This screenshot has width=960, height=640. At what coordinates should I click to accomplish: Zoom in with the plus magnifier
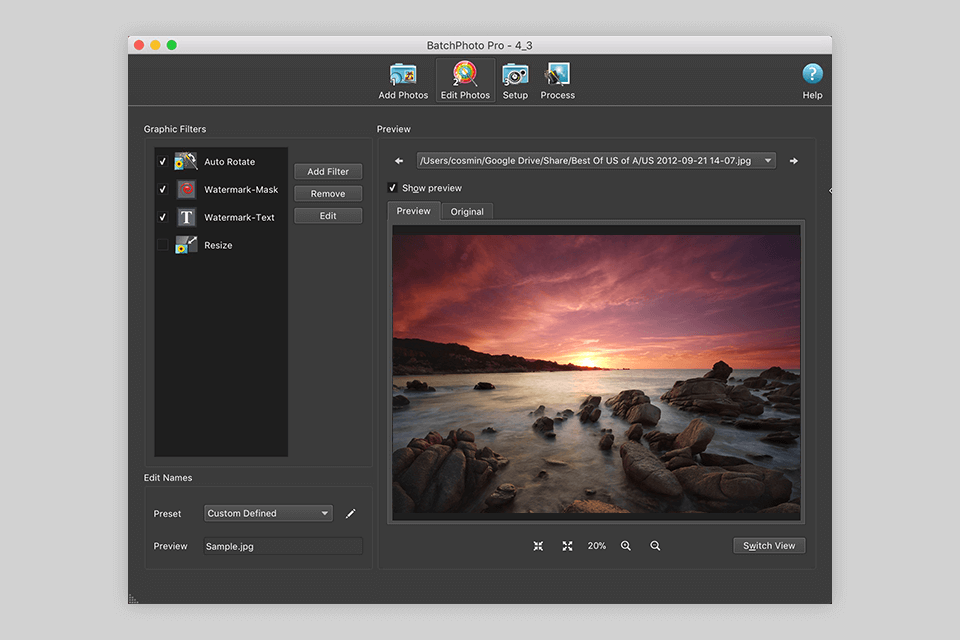point(626,546)
